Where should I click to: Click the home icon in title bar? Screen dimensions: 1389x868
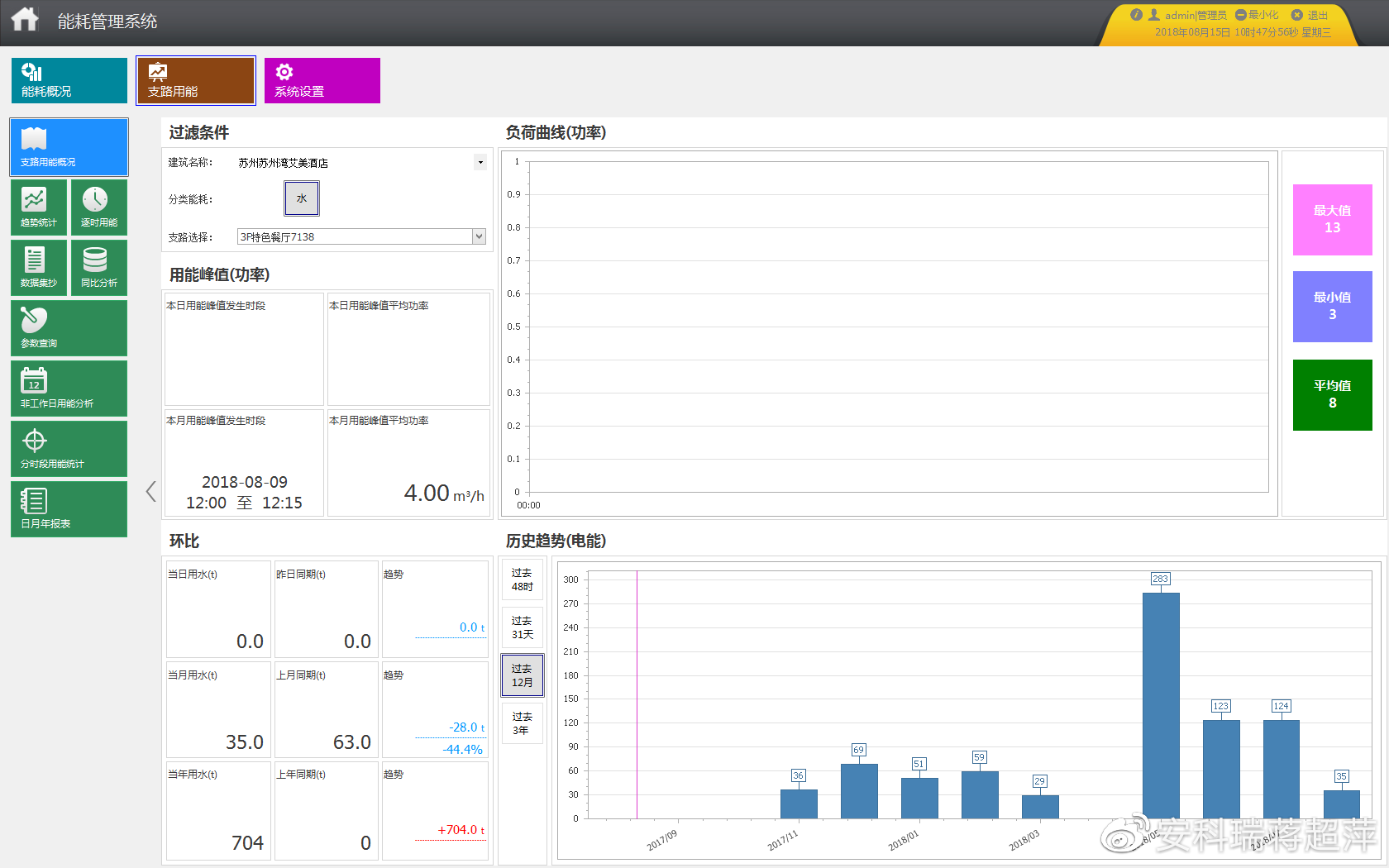pyautogui.click(x=25, y=19)
